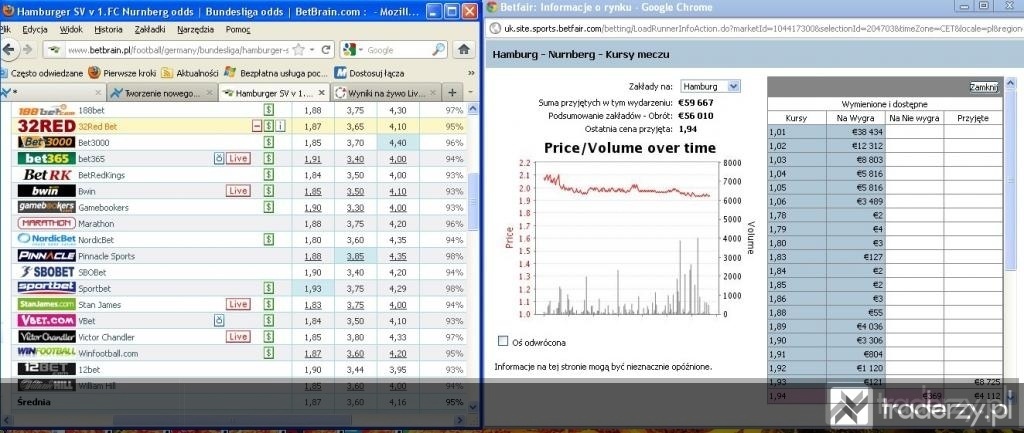The width and height of the screenshot is (1024, 433).
Task: Open Aktualności bookmark
Action: point(189,73)
